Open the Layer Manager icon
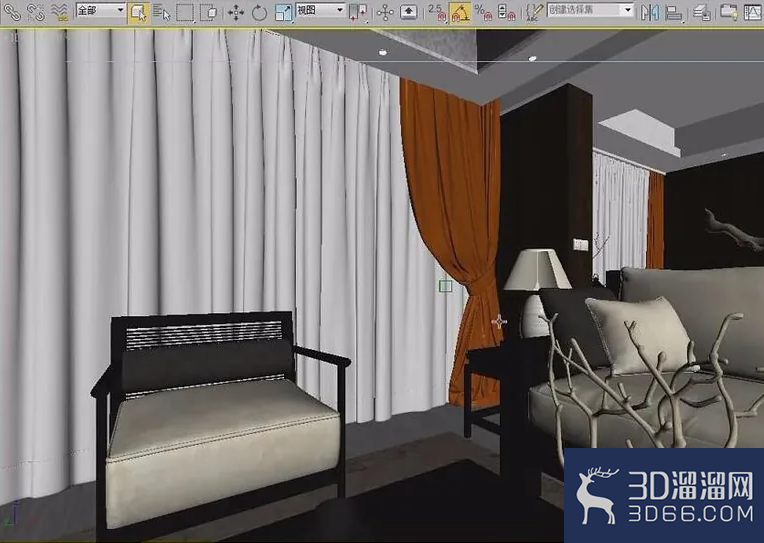 [x=701, y=13]
